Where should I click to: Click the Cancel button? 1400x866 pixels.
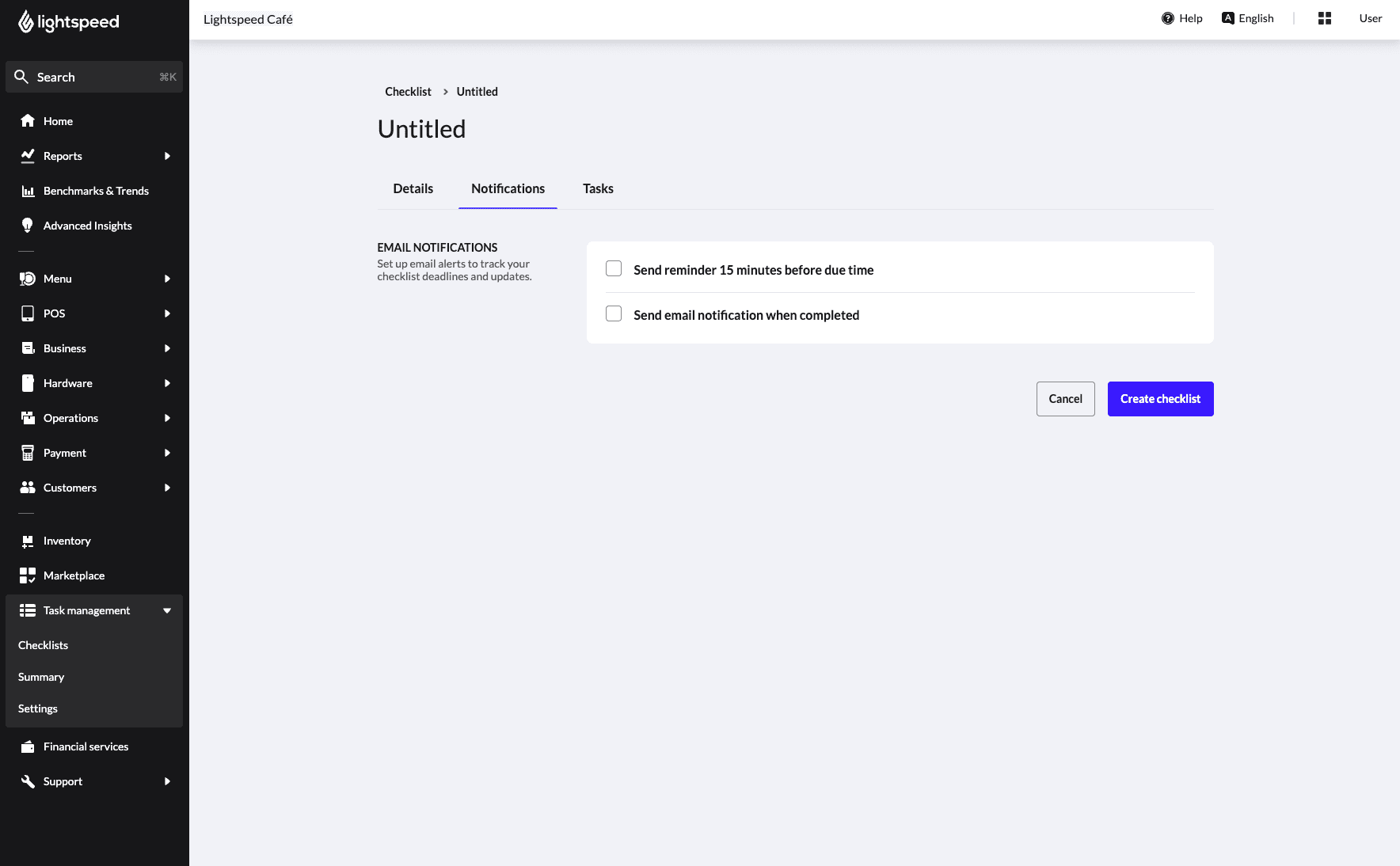[1065, 398]
